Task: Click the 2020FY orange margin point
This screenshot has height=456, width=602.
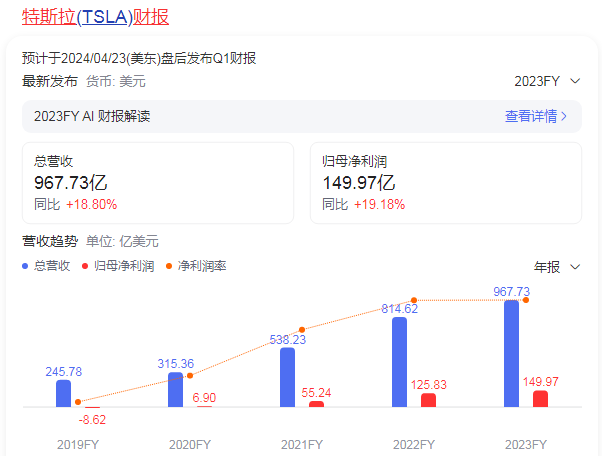Action: [190, 375]
